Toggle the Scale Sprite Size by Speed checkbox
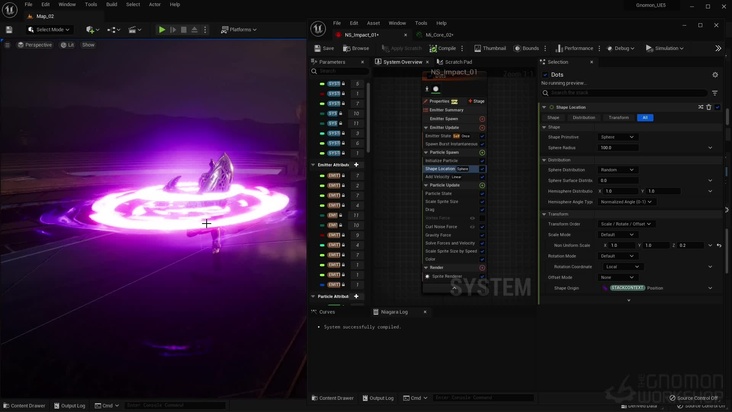732x412 pixels. click(x=482, y=251)
